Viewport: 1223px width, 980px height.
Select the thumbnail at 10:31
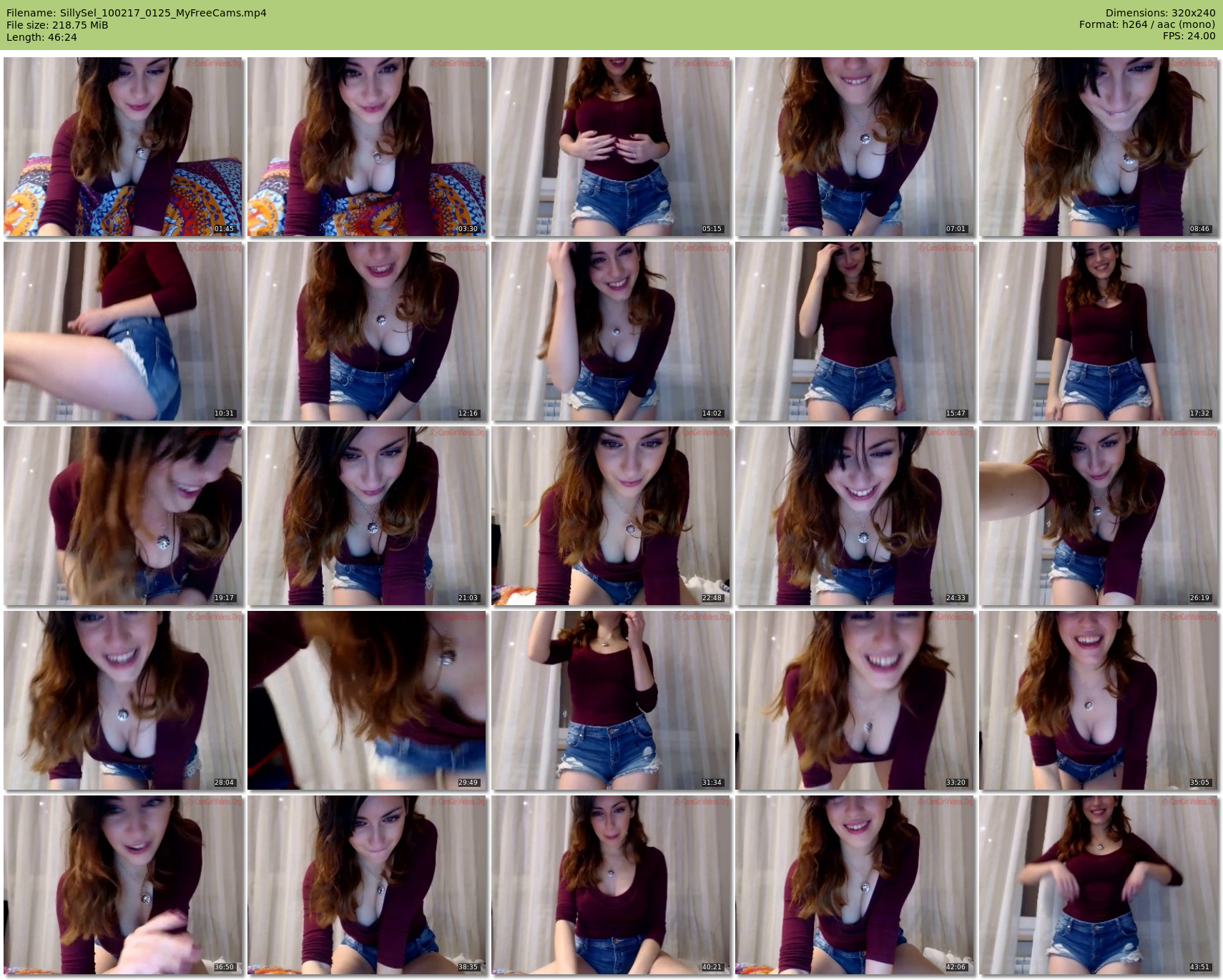(x=123, y=331)
